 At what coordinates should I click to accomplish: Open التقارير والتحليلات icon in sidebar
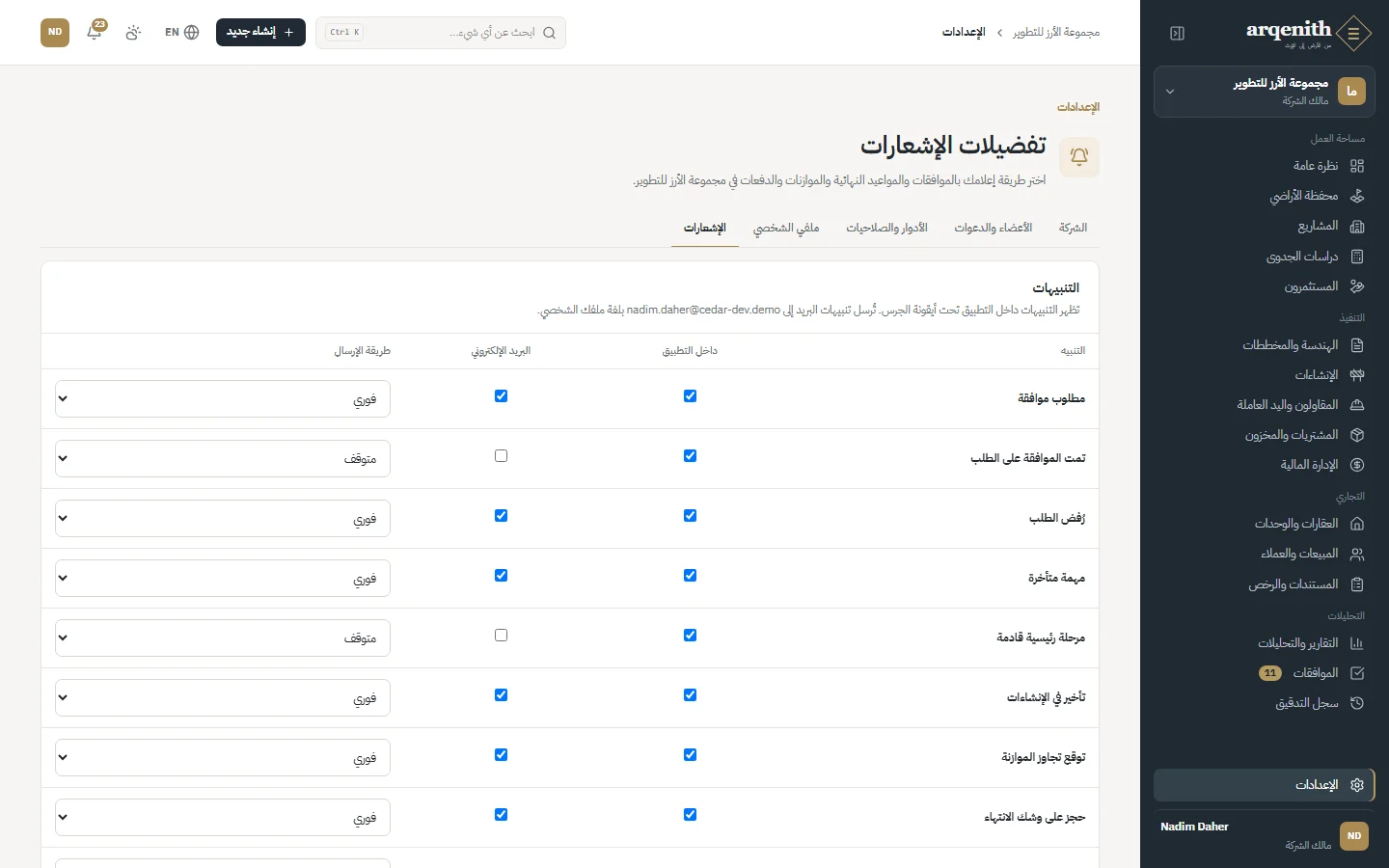(x=1357, y=643)
